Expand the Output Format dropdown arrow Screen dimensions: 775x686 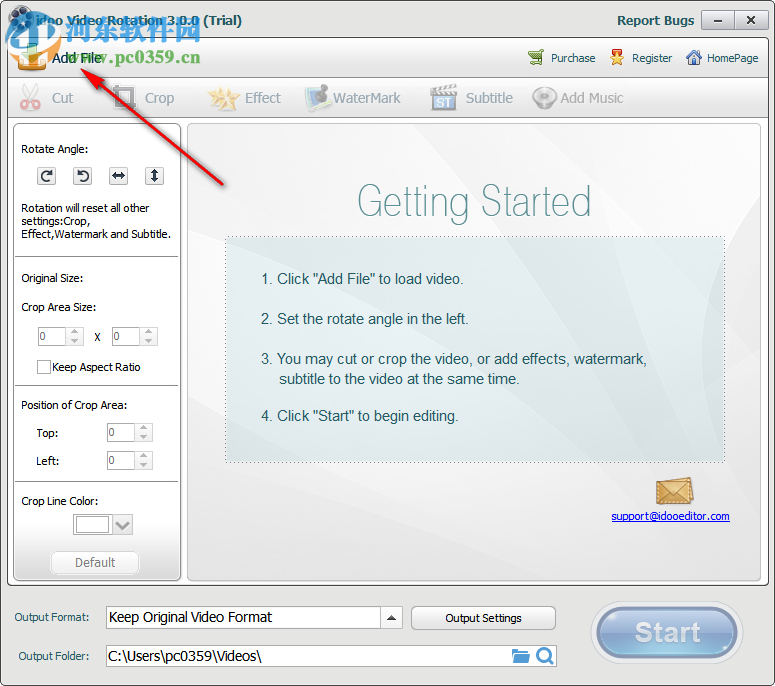click(391, 618)
